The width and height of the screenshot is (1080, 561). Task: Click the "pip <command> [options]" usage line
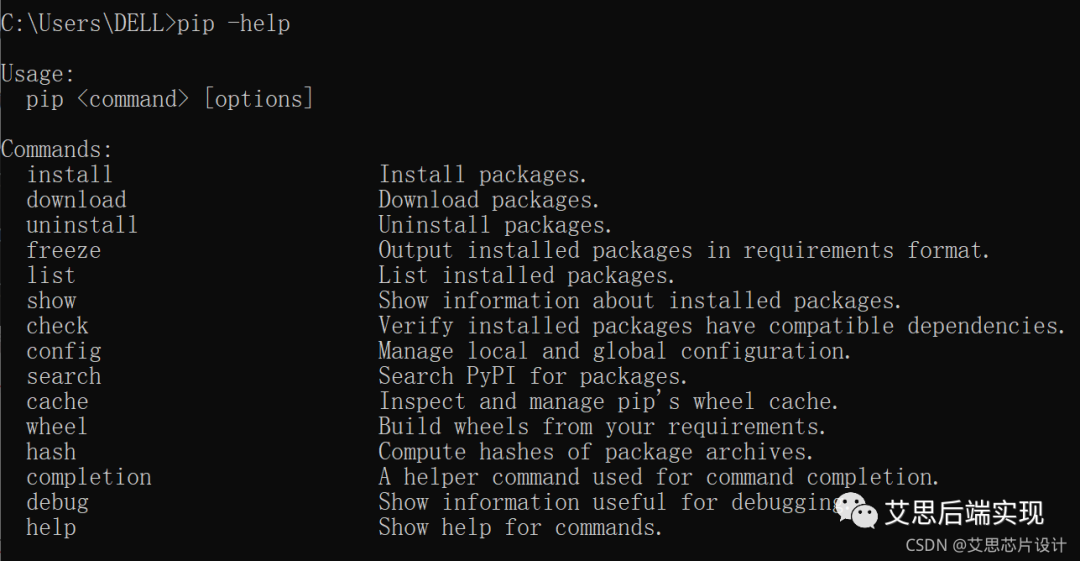[x=170, y=99]
